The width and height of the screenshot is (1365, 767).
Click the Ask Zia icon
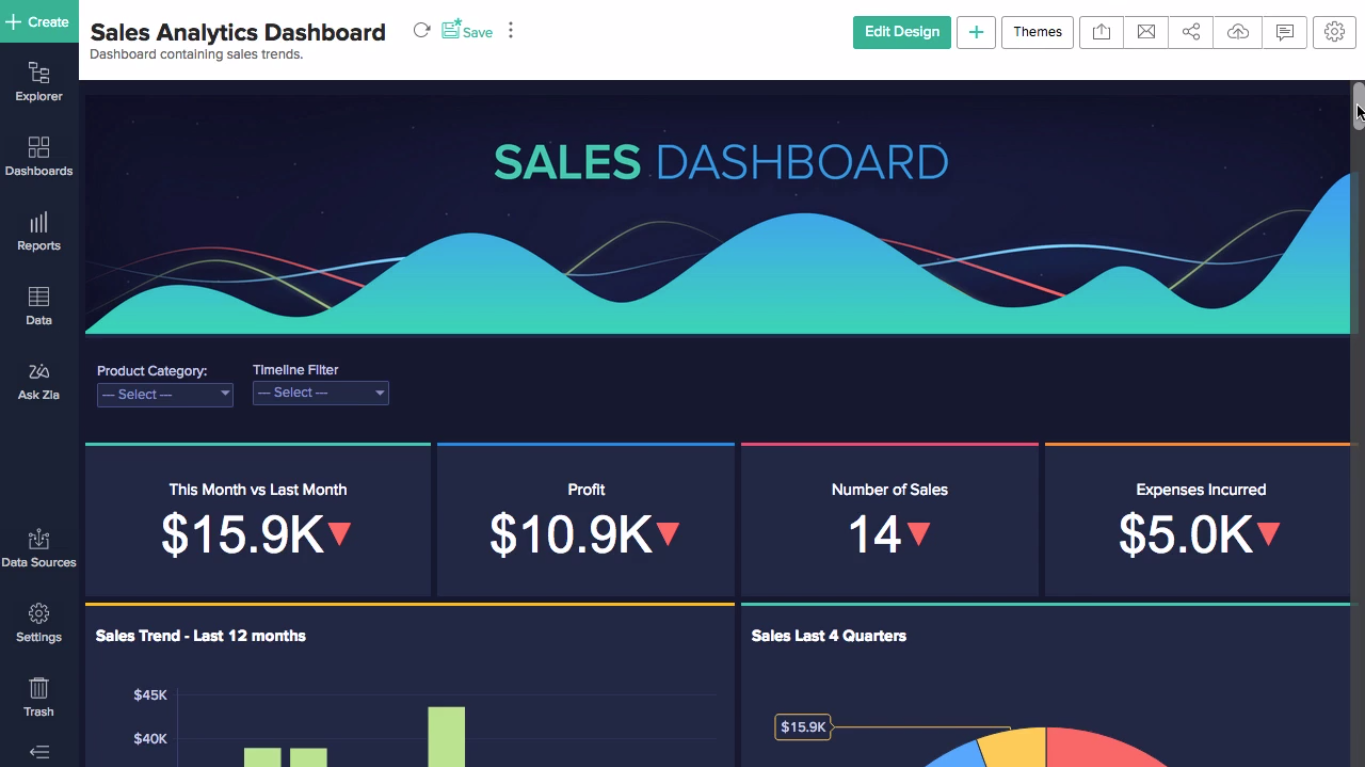(x=38, y=379)
